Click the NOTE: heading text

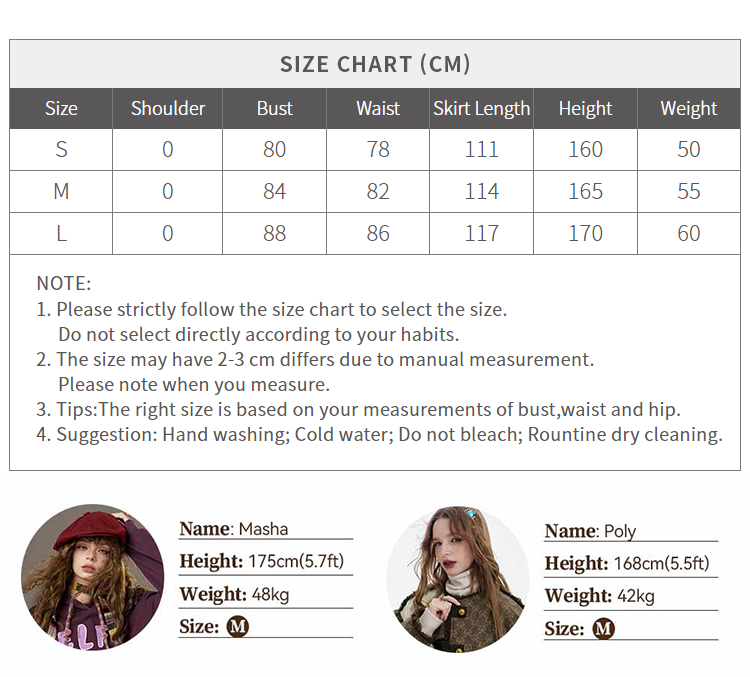pos(63,284)
